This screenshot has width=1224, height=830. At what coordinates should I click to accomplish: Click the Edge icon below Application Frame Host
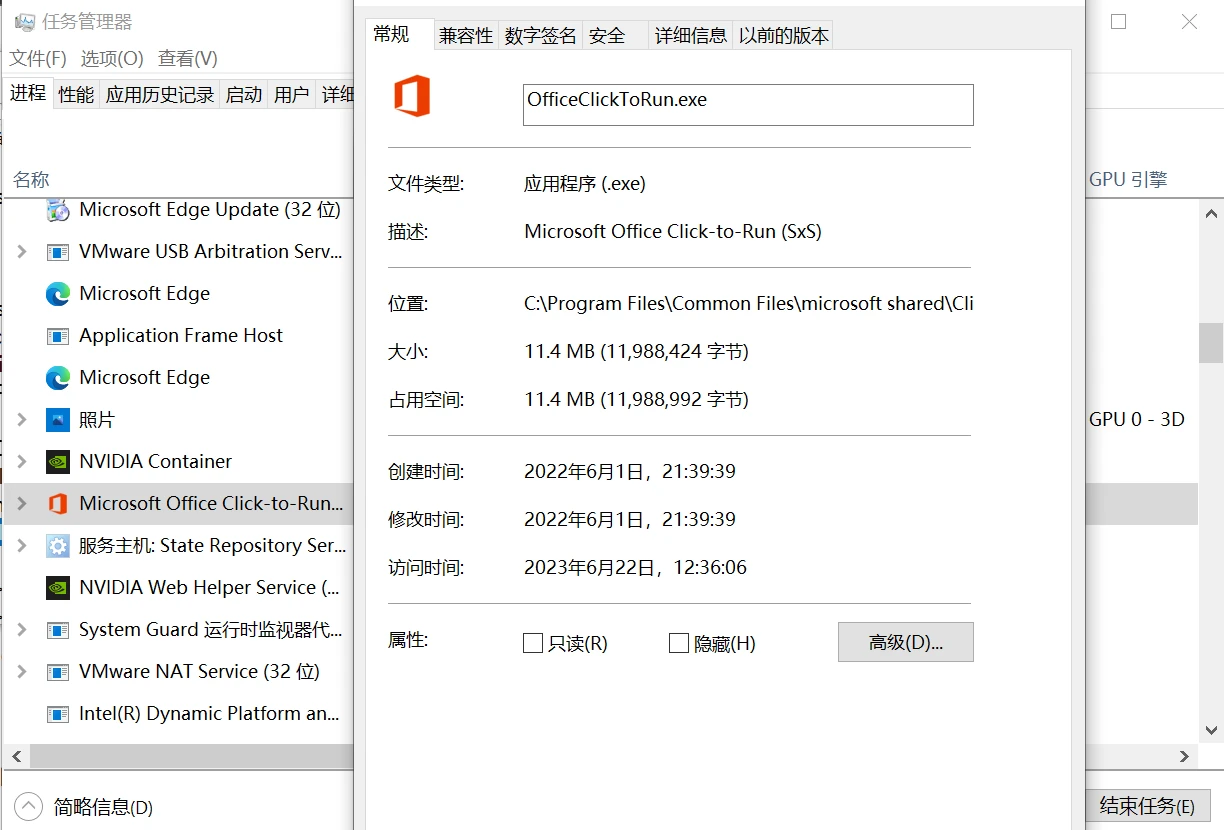pyautogui.click(x=58, y=378)
